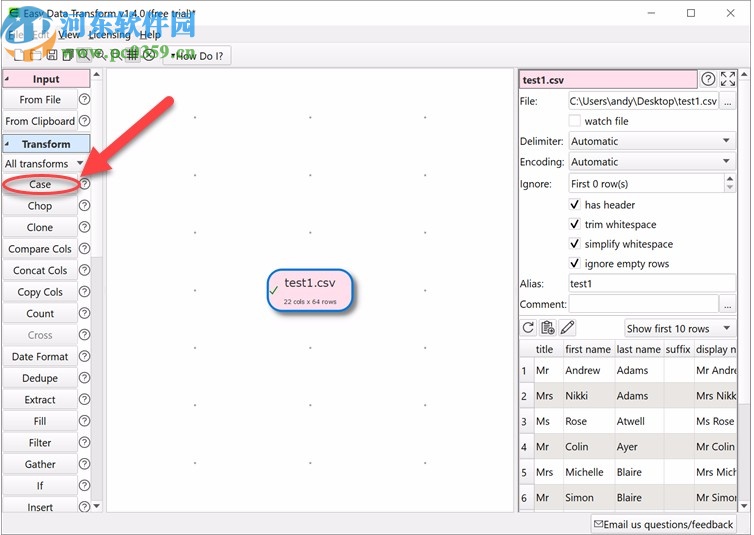Image resolution: width=754 pixels, height=535 pixels.
Task: Click into the Comment input field
Action: 643,304
